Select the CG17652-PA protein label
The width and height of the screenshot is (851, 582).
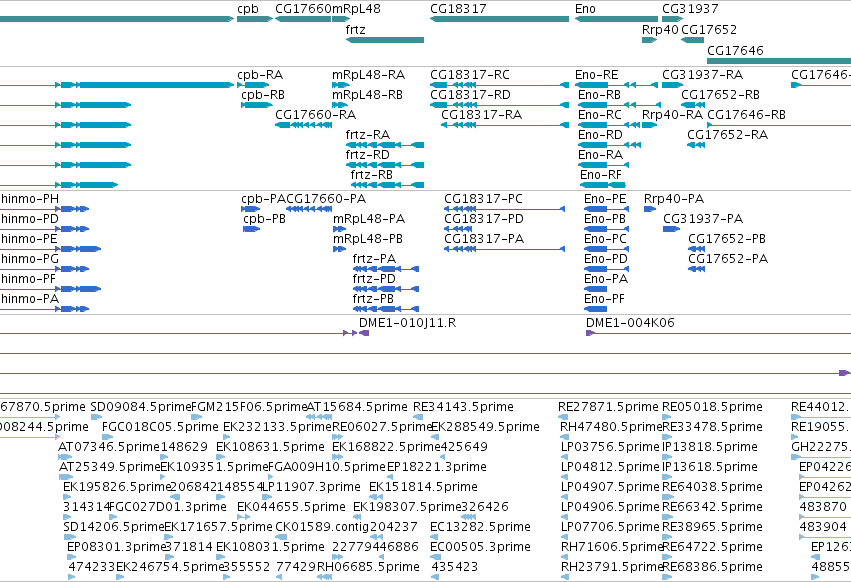728,260
